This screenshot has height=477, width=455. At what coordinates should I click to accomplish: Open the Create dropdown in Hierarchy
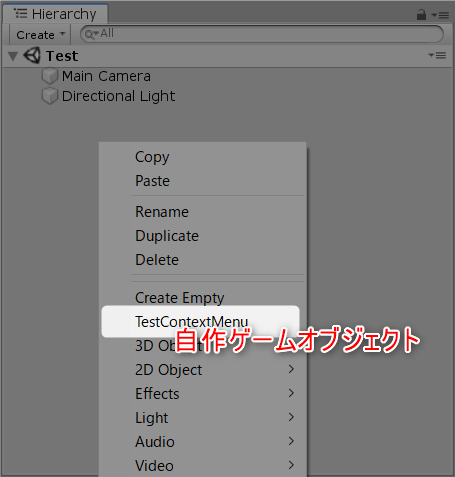click(x=40, y=35)
